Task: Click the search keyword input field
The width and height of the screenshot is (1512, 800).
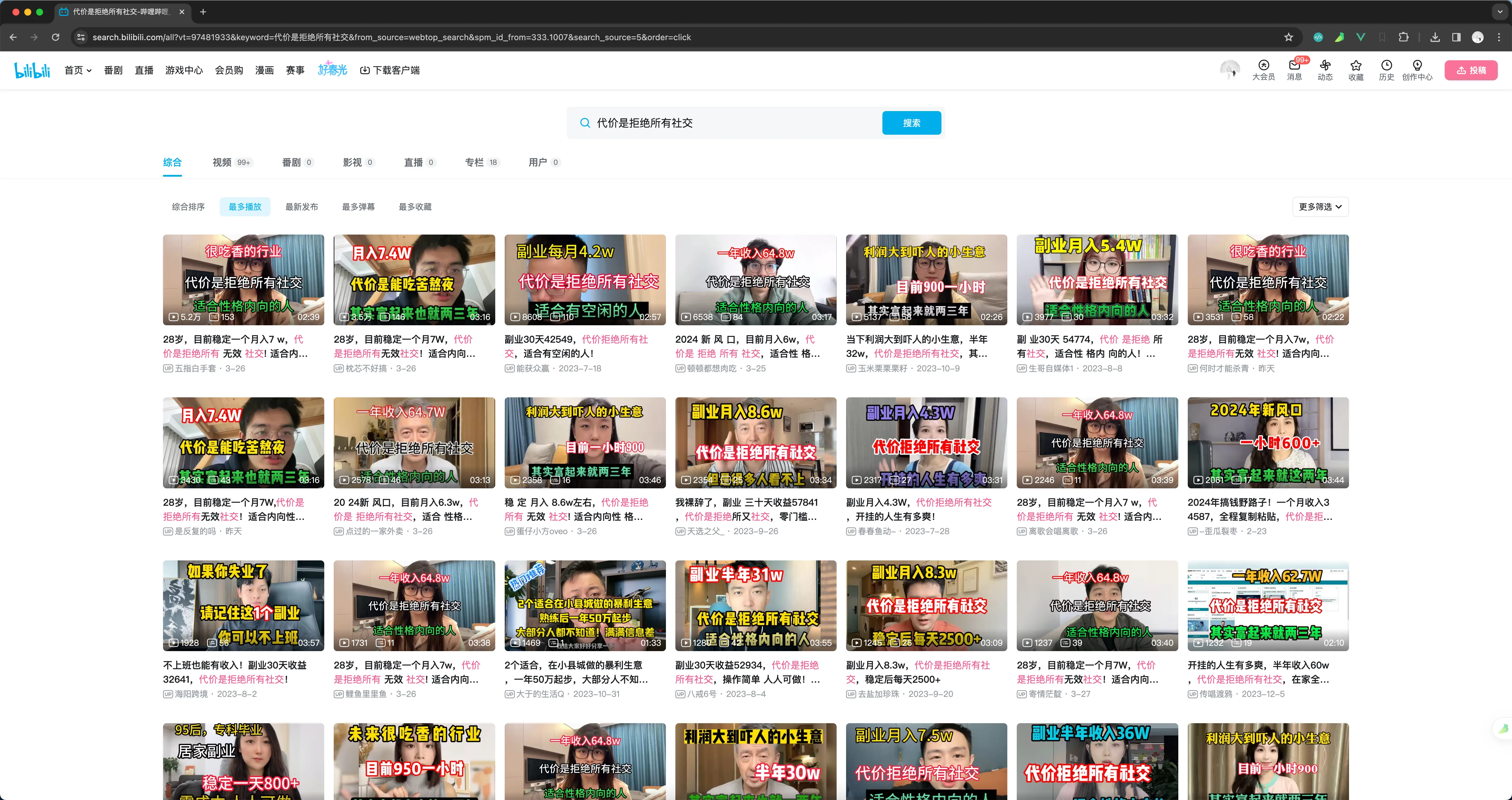Action: tap(734, 123)
